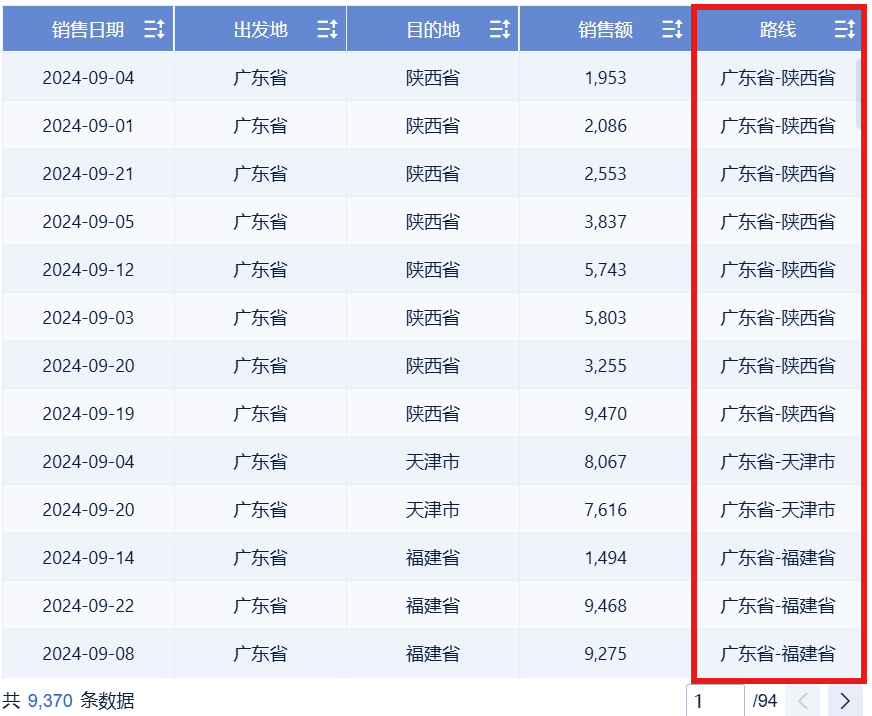Screen dimensions: 872x716
Task: Go to next page arrow
Action: pos(845,700)
